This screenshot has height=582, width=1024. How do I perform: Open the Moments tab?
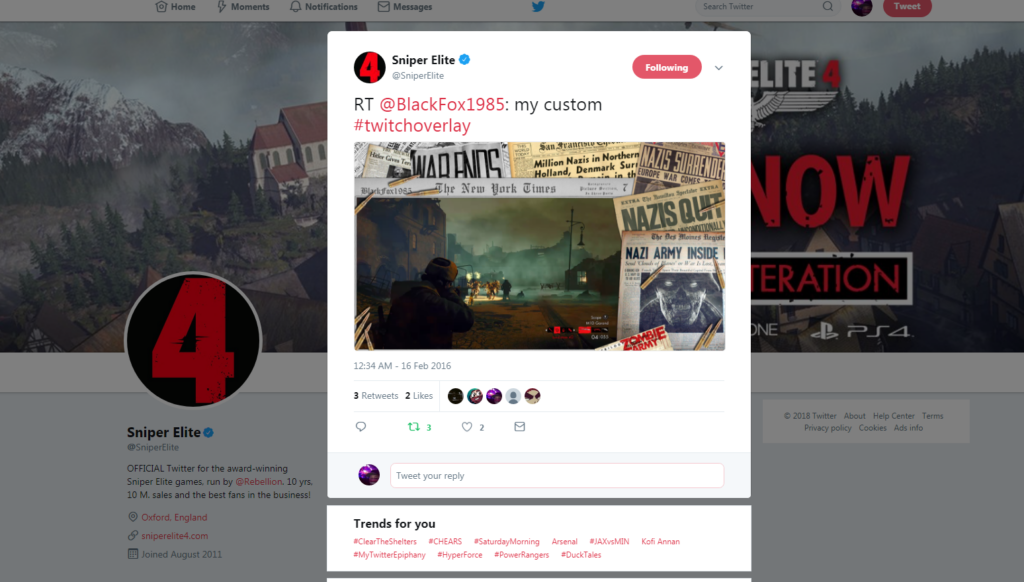point(242,7)
